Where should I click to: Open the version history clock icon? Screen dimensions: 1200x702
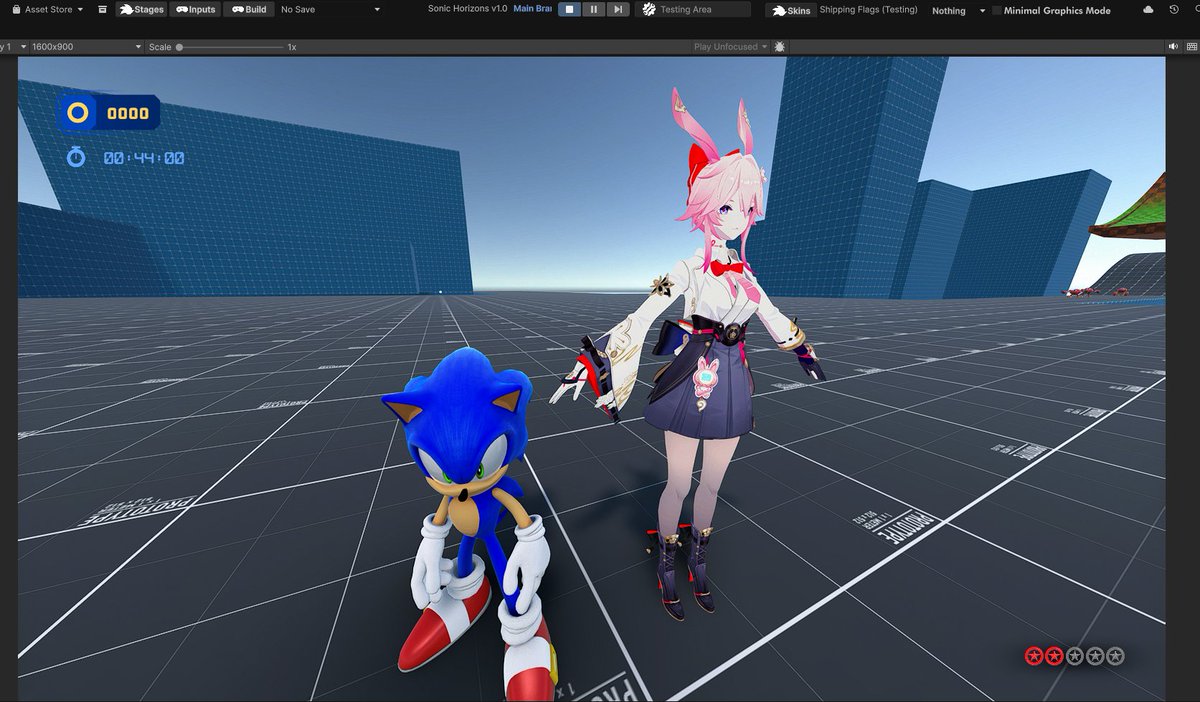click(1174, 9)
